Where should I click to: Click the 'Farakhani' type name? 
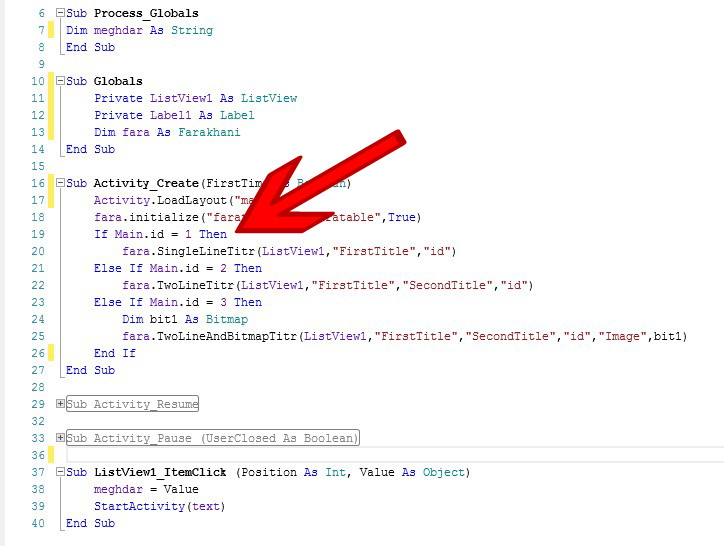209,132
